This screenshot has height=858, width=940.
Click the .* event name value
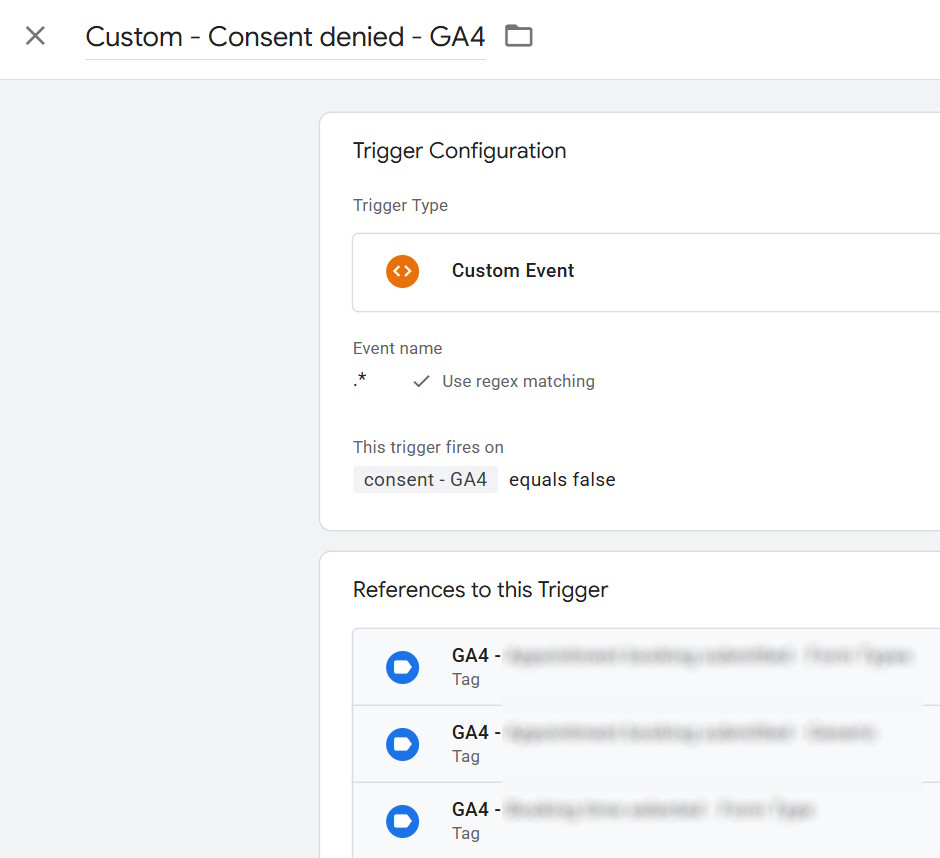pos(360,380)
